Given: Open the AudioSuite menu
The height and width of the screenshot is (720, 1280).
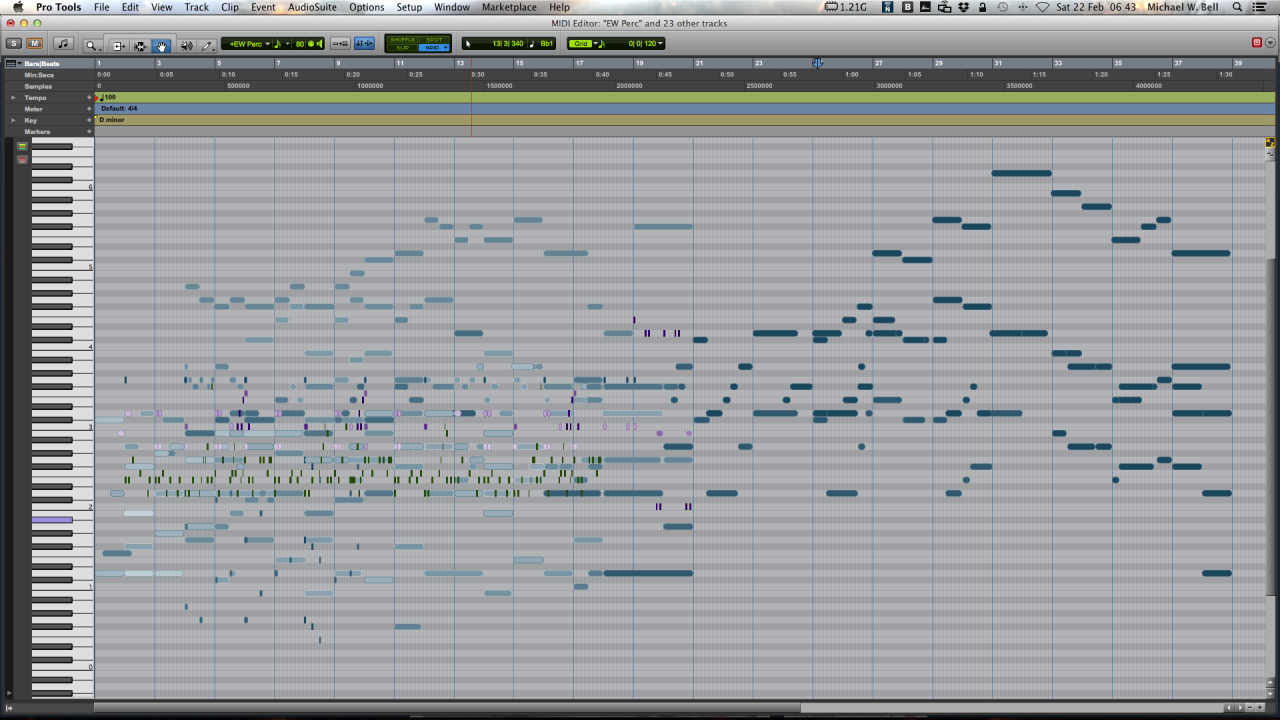Looking at the screenshot, I should (313, 7).
